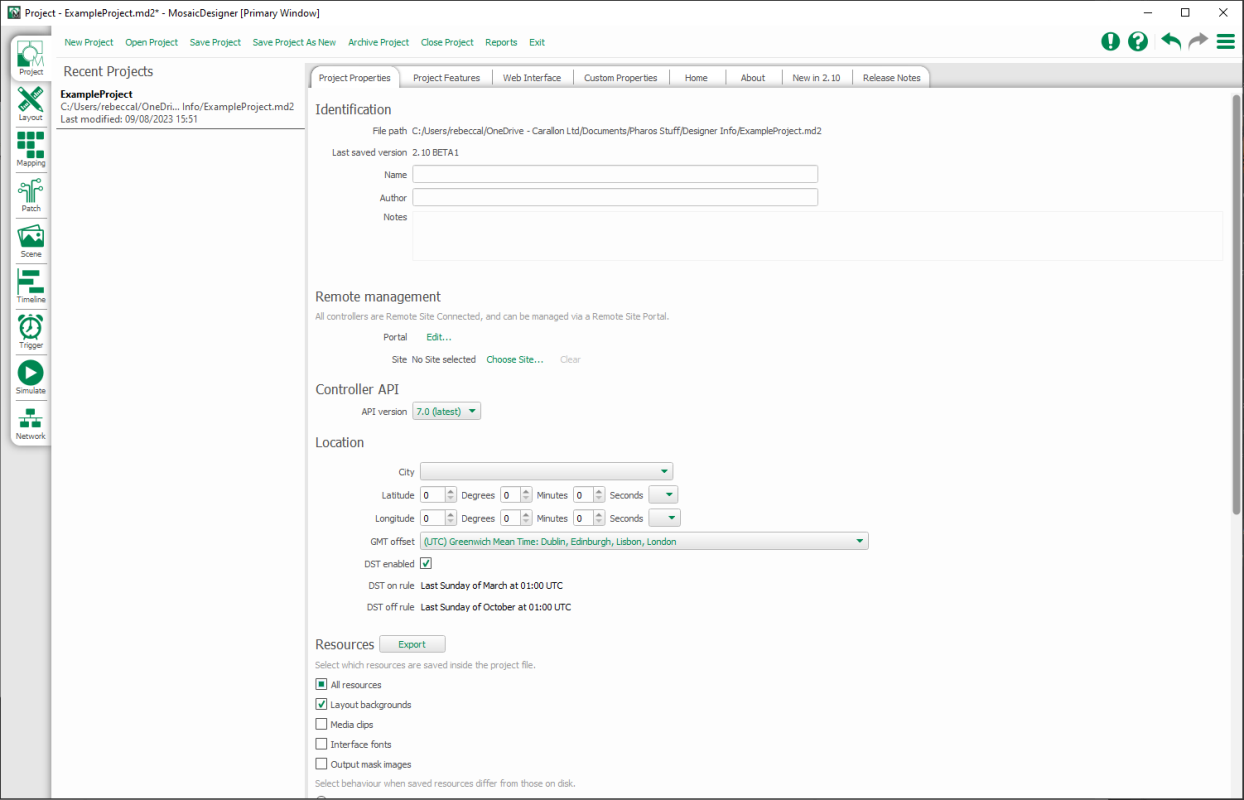Viewport: 1244px width, 800px height.
Task: Expand the GMT offset dropdown
Action: pos(644,541)
